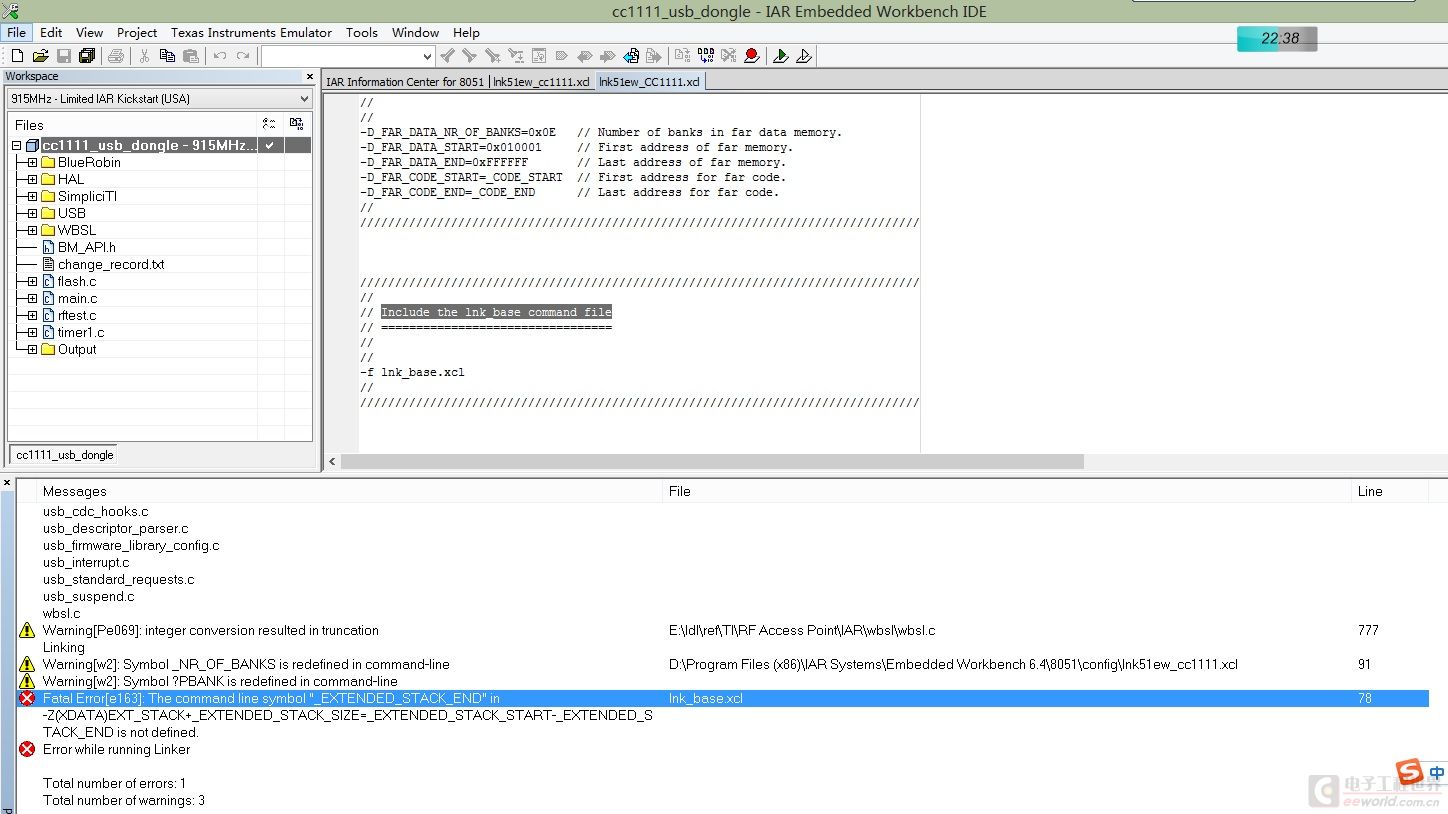Click the Compile toolbar icon
Viewport: 1448px width, 814px height.
(x=682, y=56)
